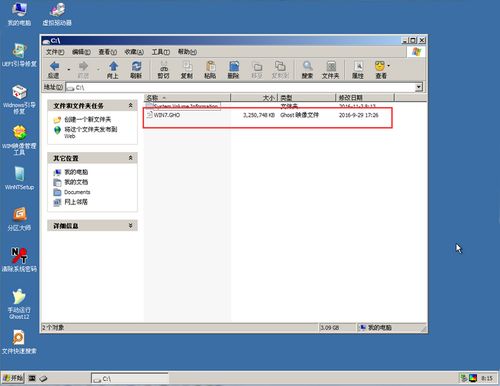Go up one folder level
Screen dimensions: 500x386
coord(113,70)
